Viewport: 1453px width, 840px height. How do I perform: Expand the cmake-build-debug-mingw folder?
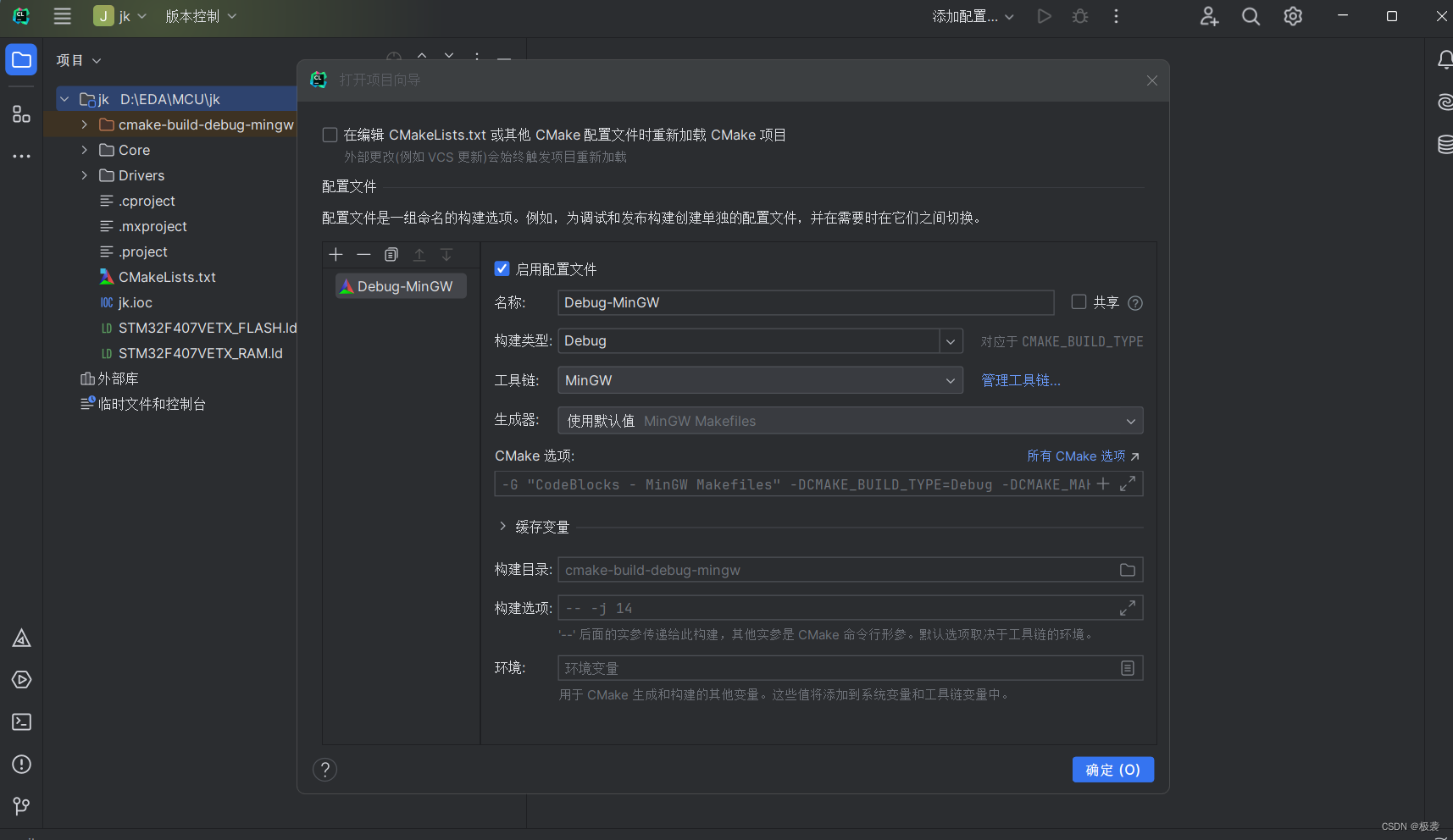click(x=84, y=124)
